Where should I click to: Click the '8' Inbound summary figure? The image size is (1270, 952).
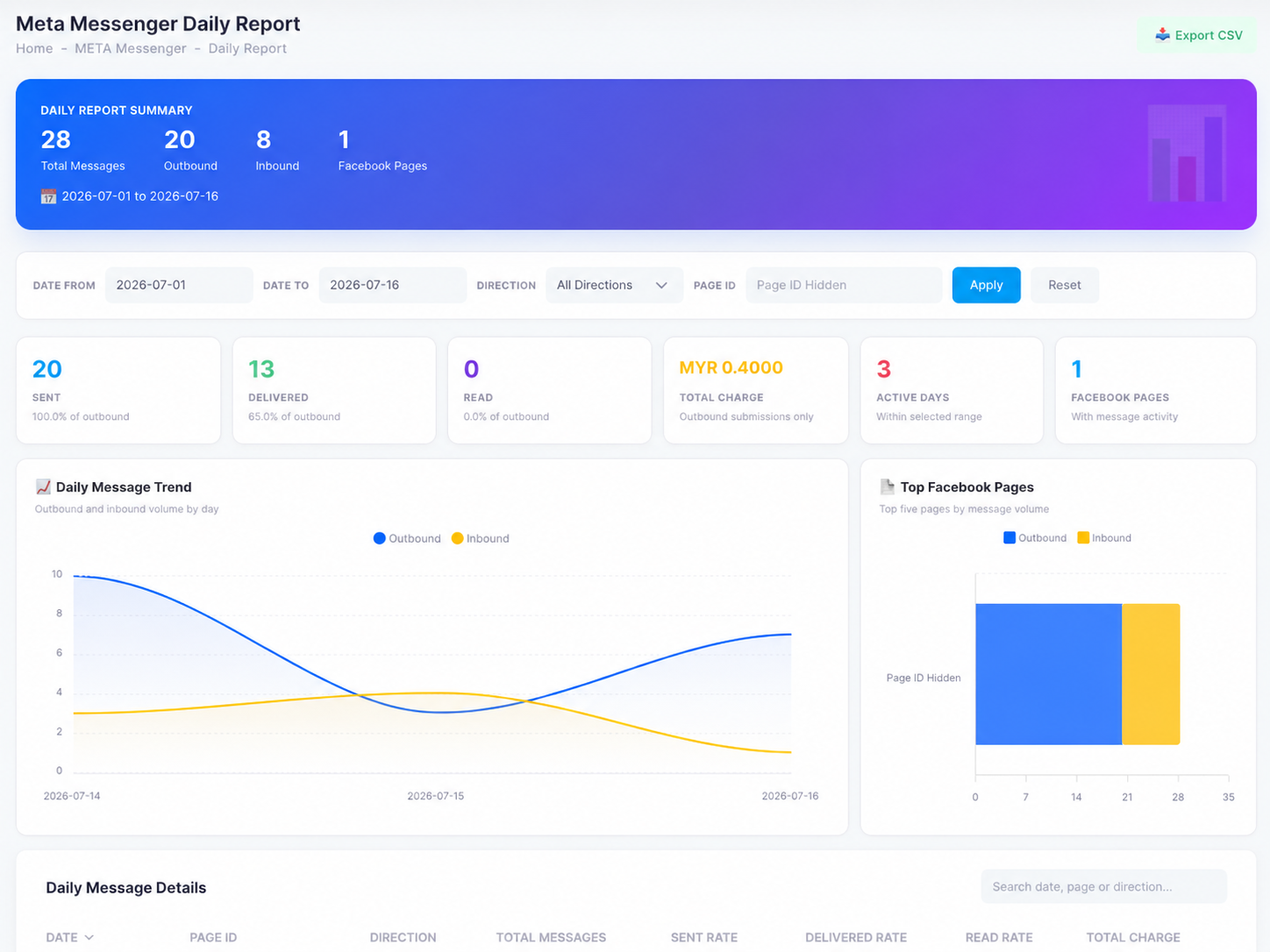coord(263,139)
